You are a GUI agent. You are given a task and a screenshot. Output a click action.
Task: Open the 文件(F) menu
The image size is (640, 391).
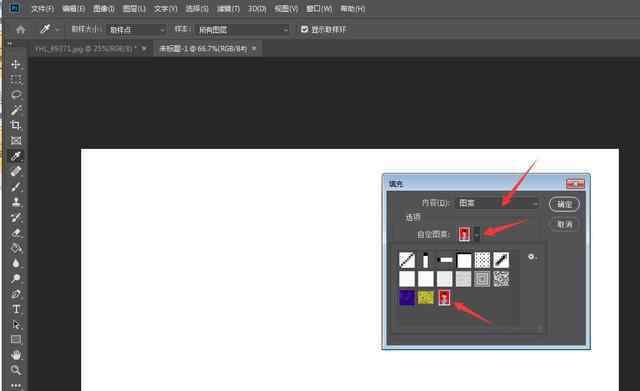pyautogui.click(x=42, y=9)
